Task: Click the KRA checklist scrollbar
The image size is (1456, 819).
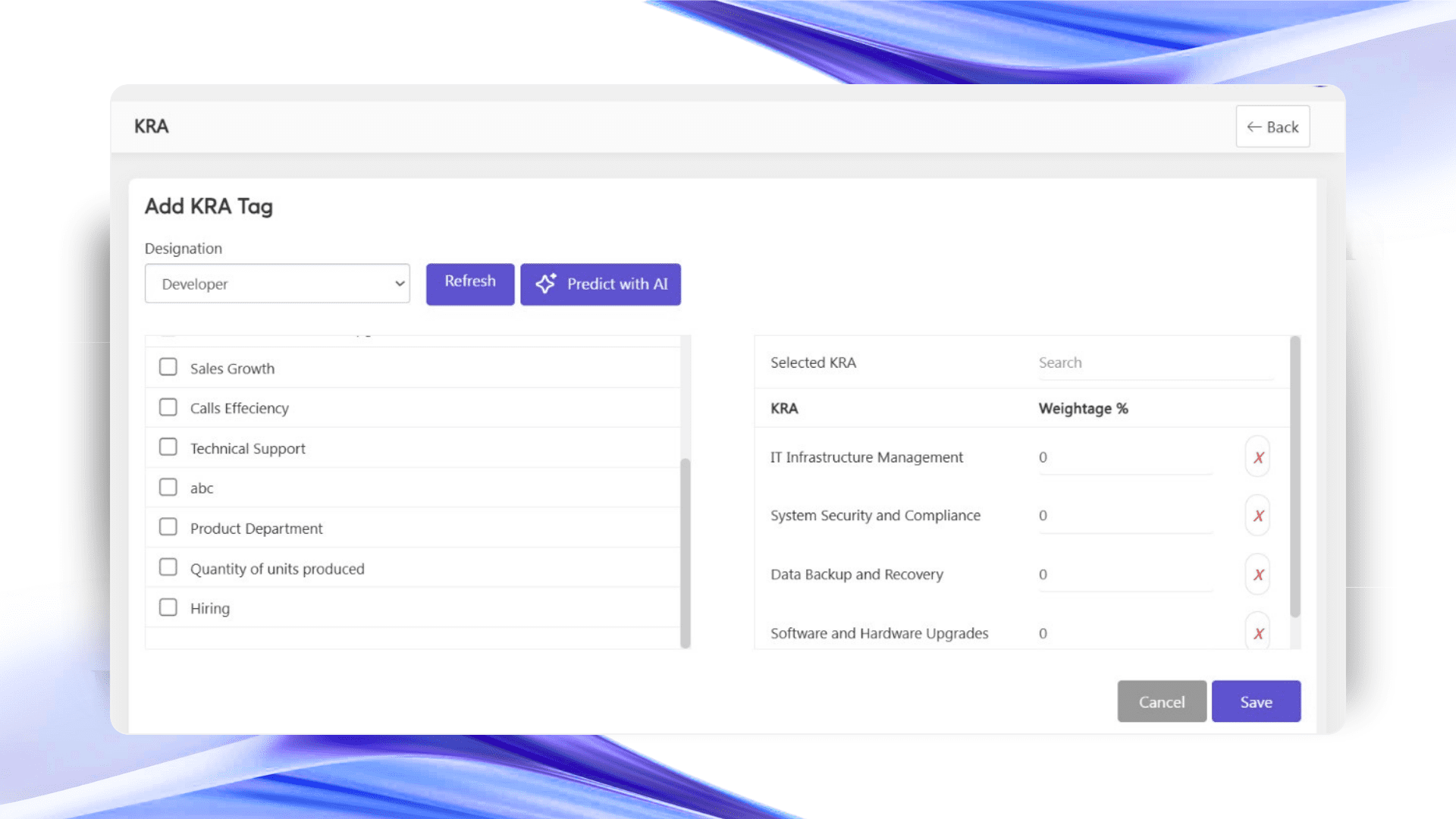Action: (686, 552)
